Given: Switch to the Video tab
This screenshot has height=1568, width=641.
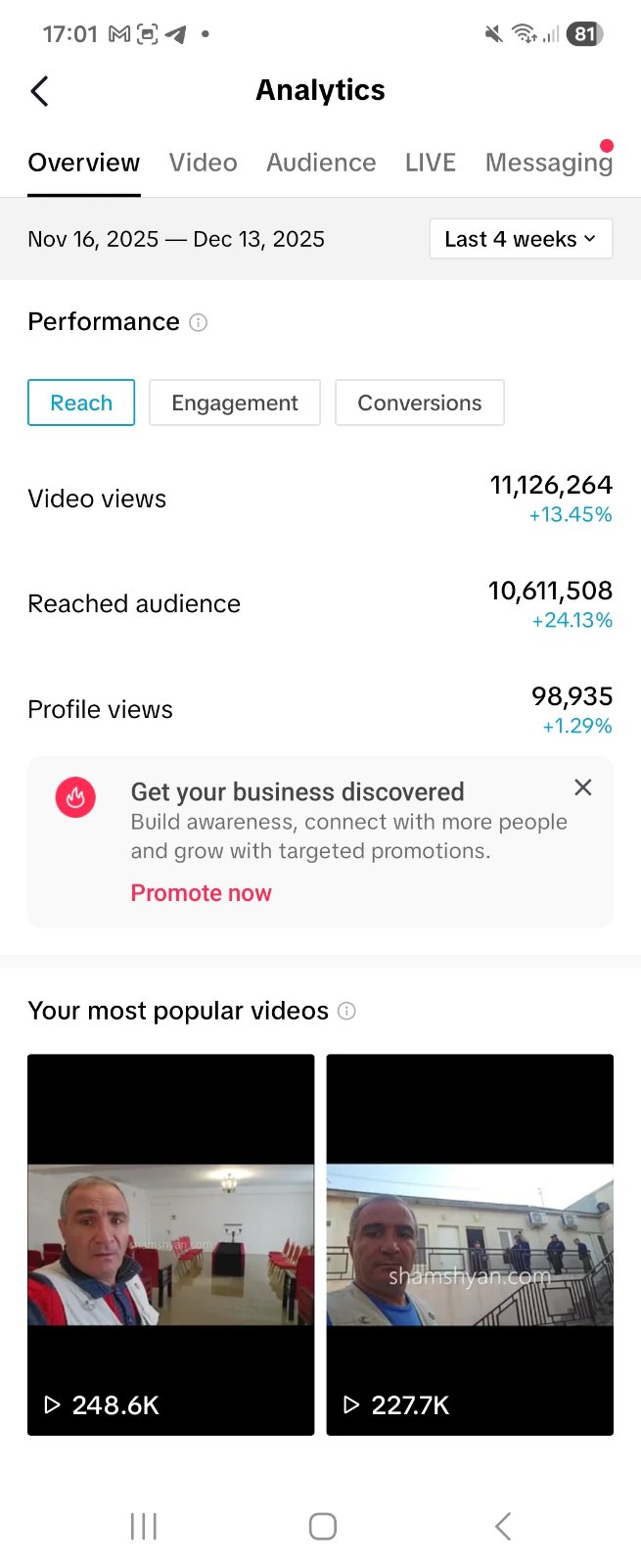Looking at the screenshot, I should pos(204,163).
